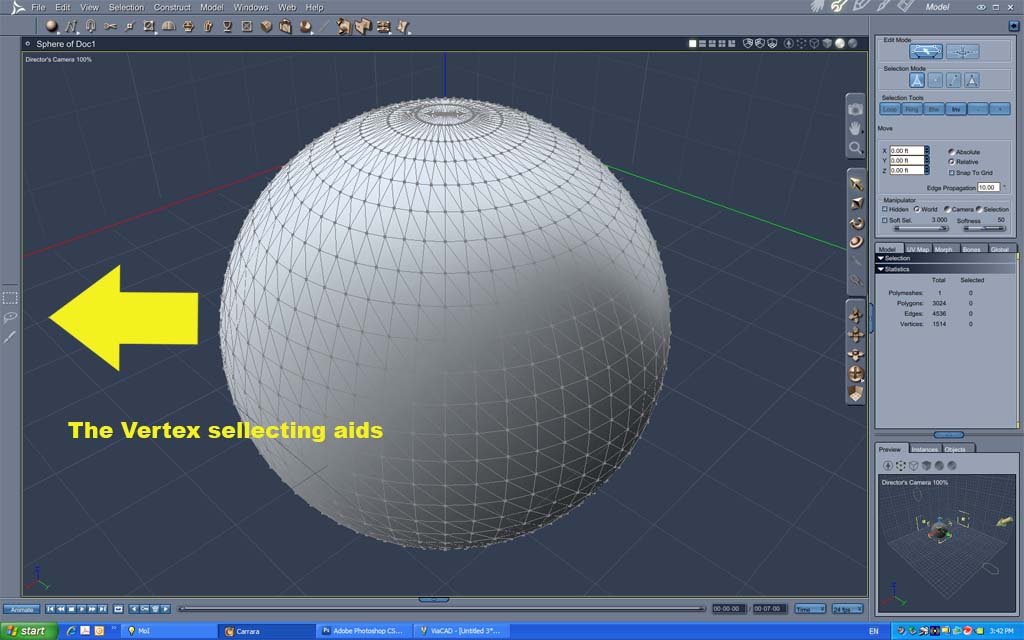
Task: Select the rectangular marquee selection tool
Action: point(10,298)
